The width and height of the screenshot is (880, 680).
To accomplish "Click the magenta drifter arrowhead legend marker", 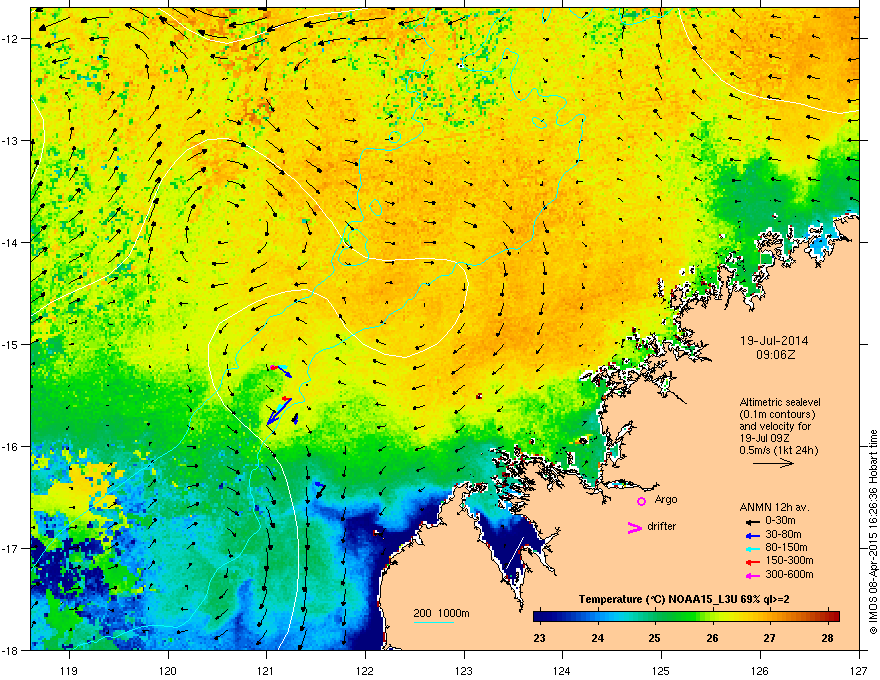I will point(635,527).
